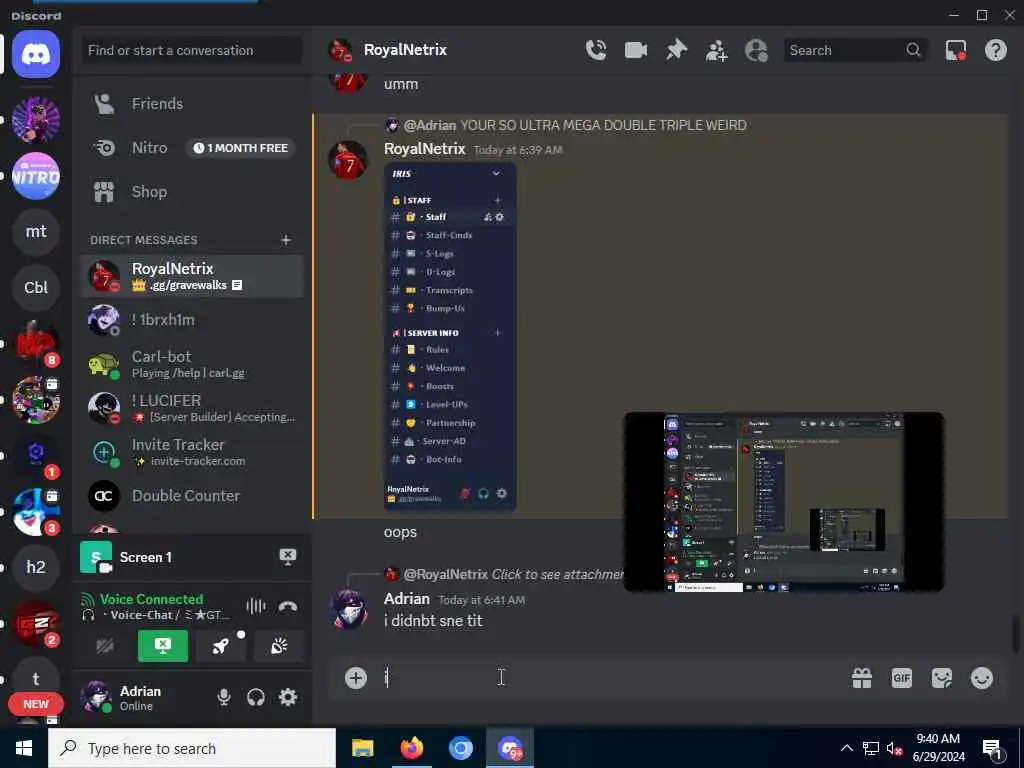Screen dimensions: 1024x768
Task: Open the RoyalNetrix header profile name
Action: (x=405, y=50)
